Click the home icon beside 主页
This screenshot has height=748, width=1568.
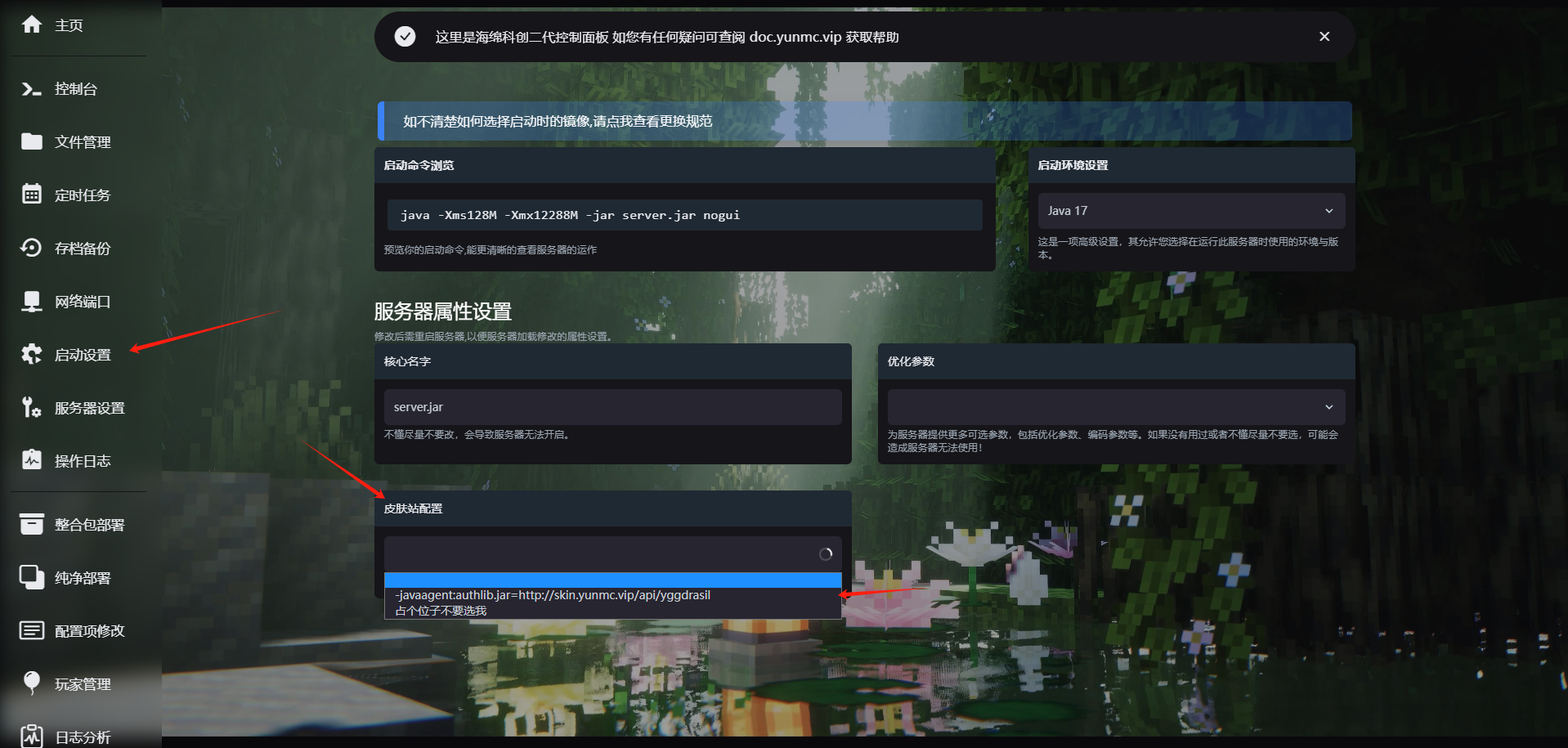pos(32,25)
